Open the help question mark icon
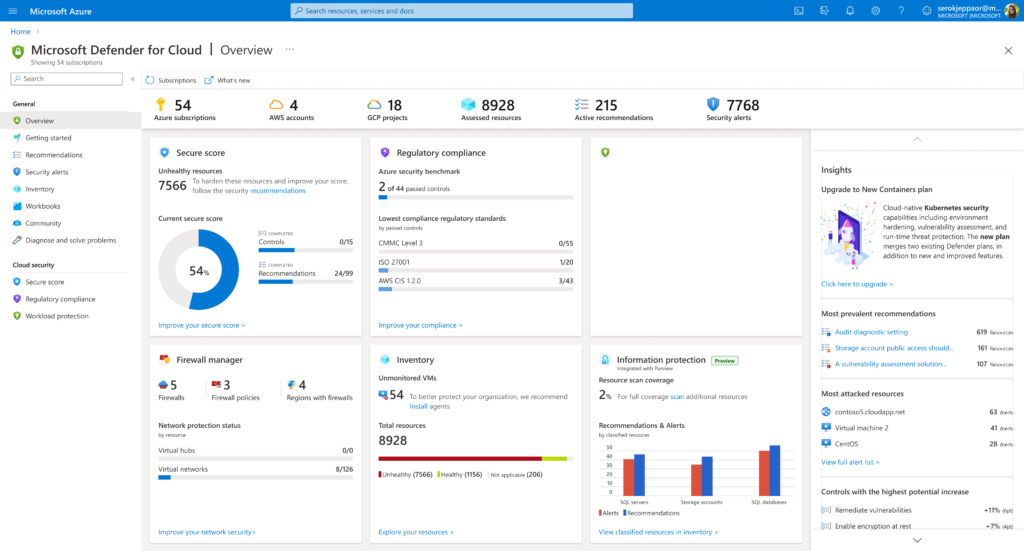The height and width of the screenshot is (551, 1024). pos(901,11)
